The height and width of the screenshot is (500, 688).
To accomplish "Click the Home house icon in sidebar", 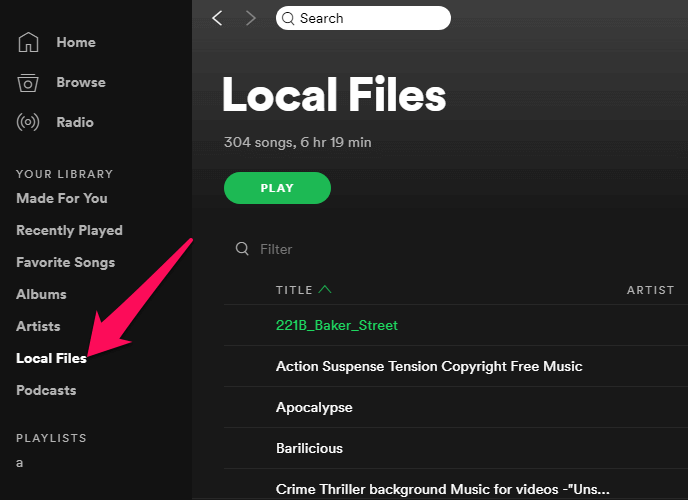I will click(x=28, y=42).
